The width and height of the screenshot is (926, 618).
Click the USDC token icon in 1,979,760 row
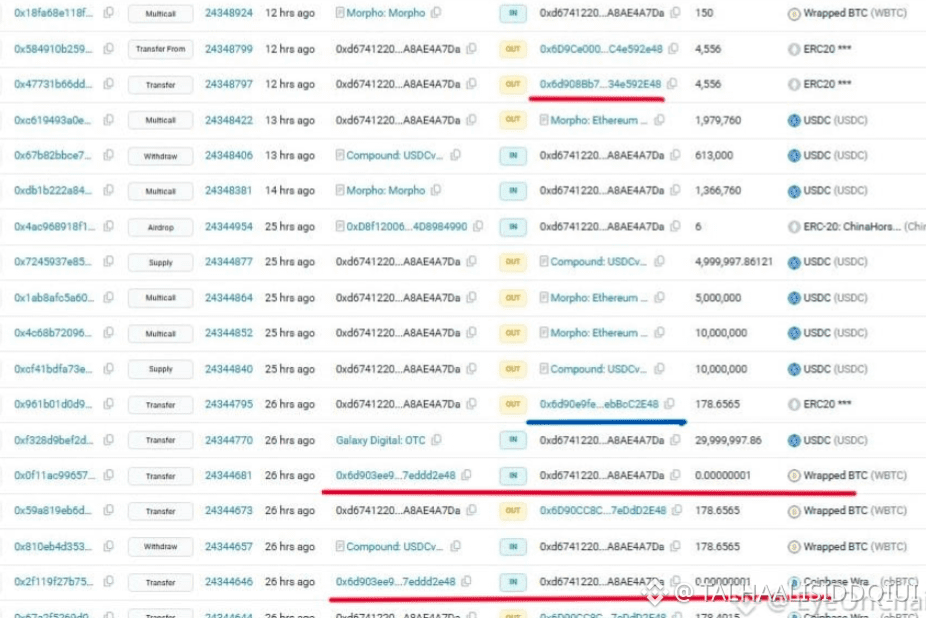click(x=794, y=120)
